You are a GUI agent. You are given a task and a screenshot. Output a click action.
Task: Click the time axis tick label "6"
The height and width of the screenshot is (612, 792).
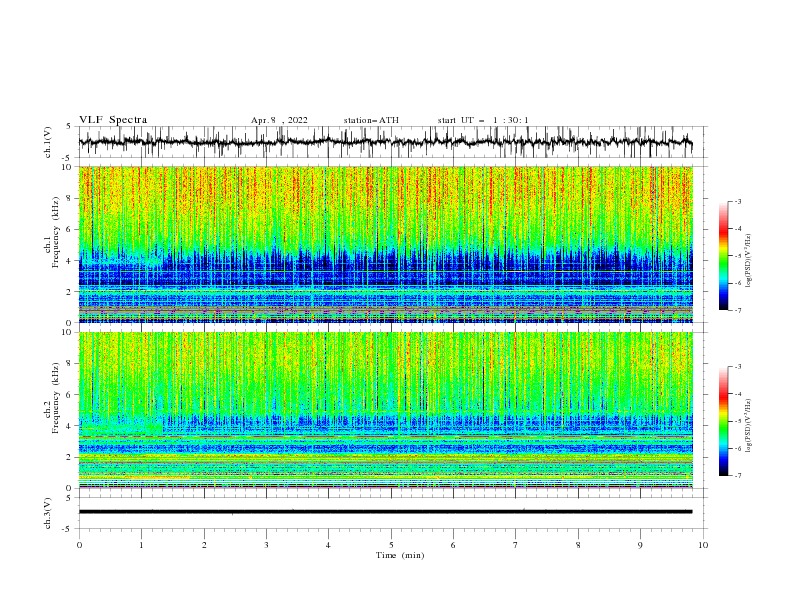(453, 545)
